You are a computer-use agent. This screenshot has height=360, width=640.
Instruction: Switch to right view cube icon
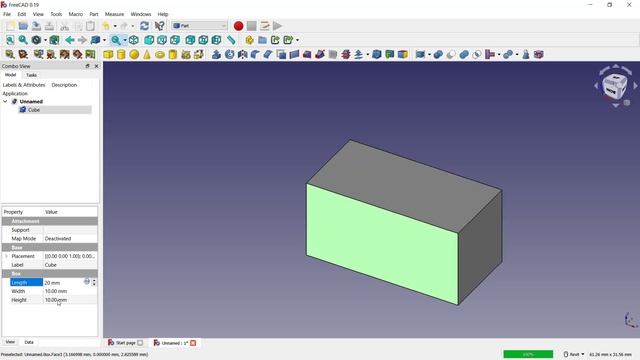click(x=175, y=40)
